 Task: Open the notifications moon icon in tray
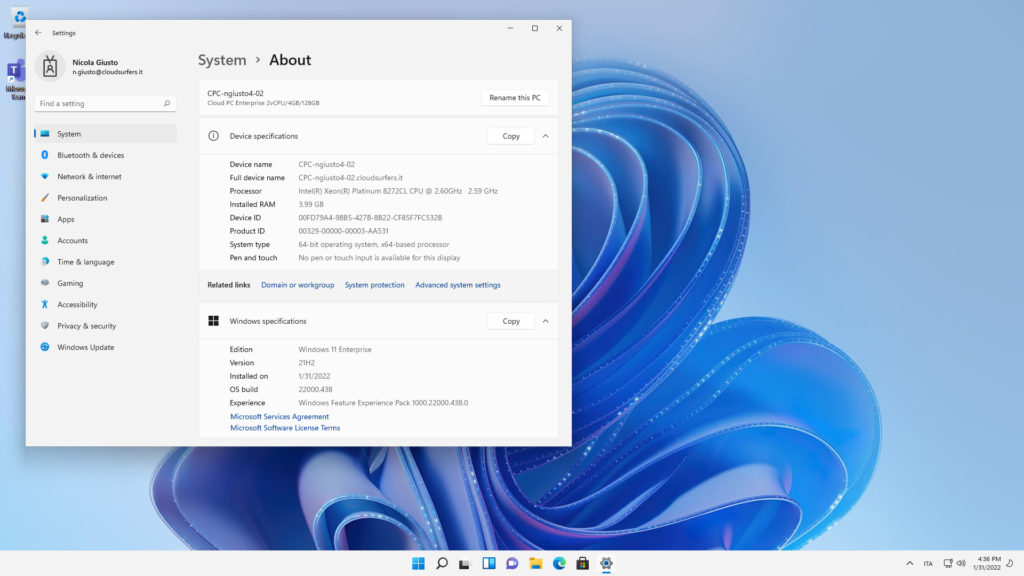1010,563
